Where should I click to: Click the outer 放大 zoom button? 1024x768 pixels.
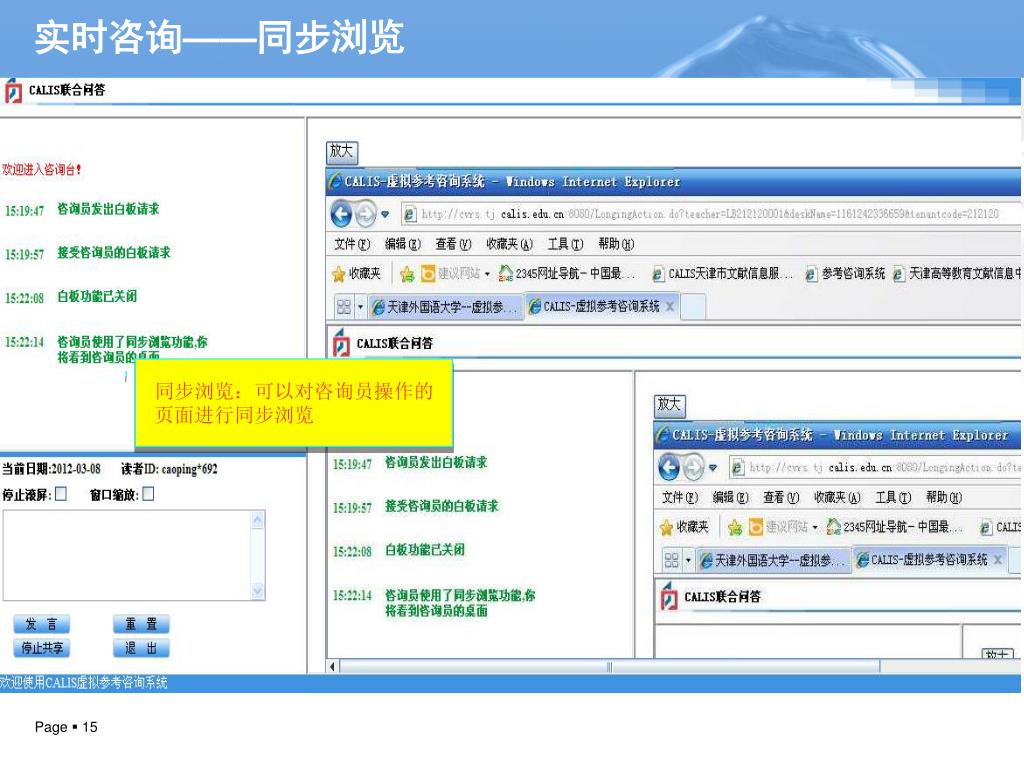(342, 152)
